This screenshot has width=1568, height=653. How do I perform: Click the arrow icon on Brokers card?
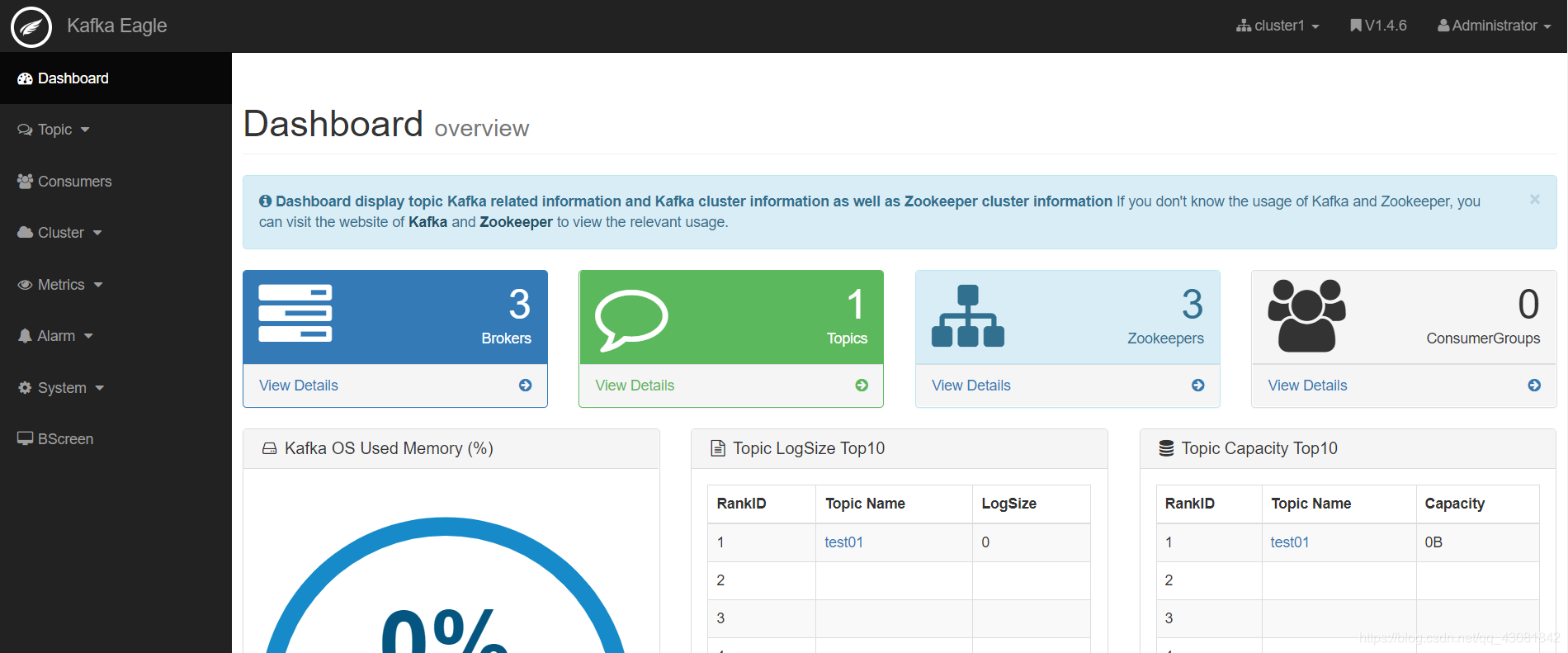tap(525, 386)
